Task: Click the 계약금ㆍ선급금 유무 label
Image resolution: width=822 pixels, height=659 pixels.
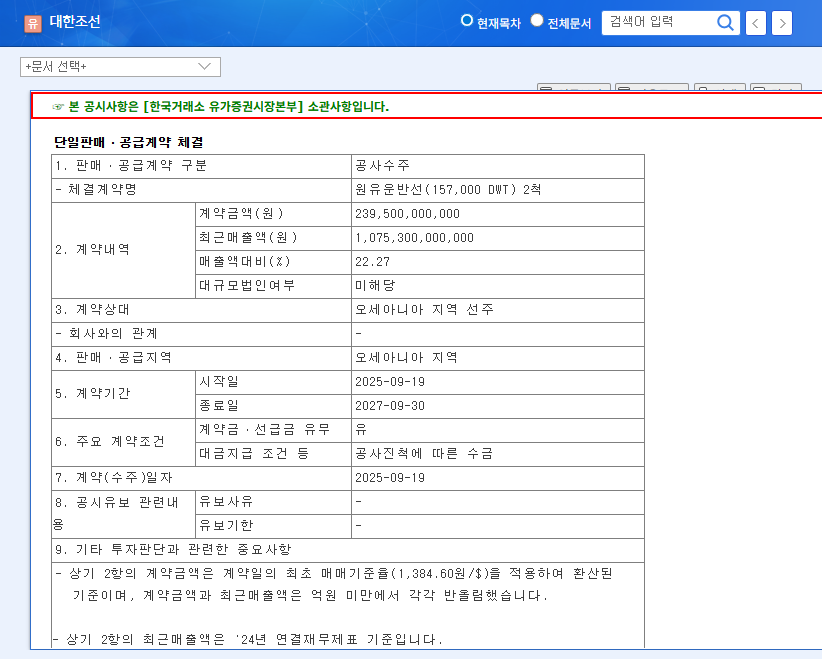Action: click(264, 429)
